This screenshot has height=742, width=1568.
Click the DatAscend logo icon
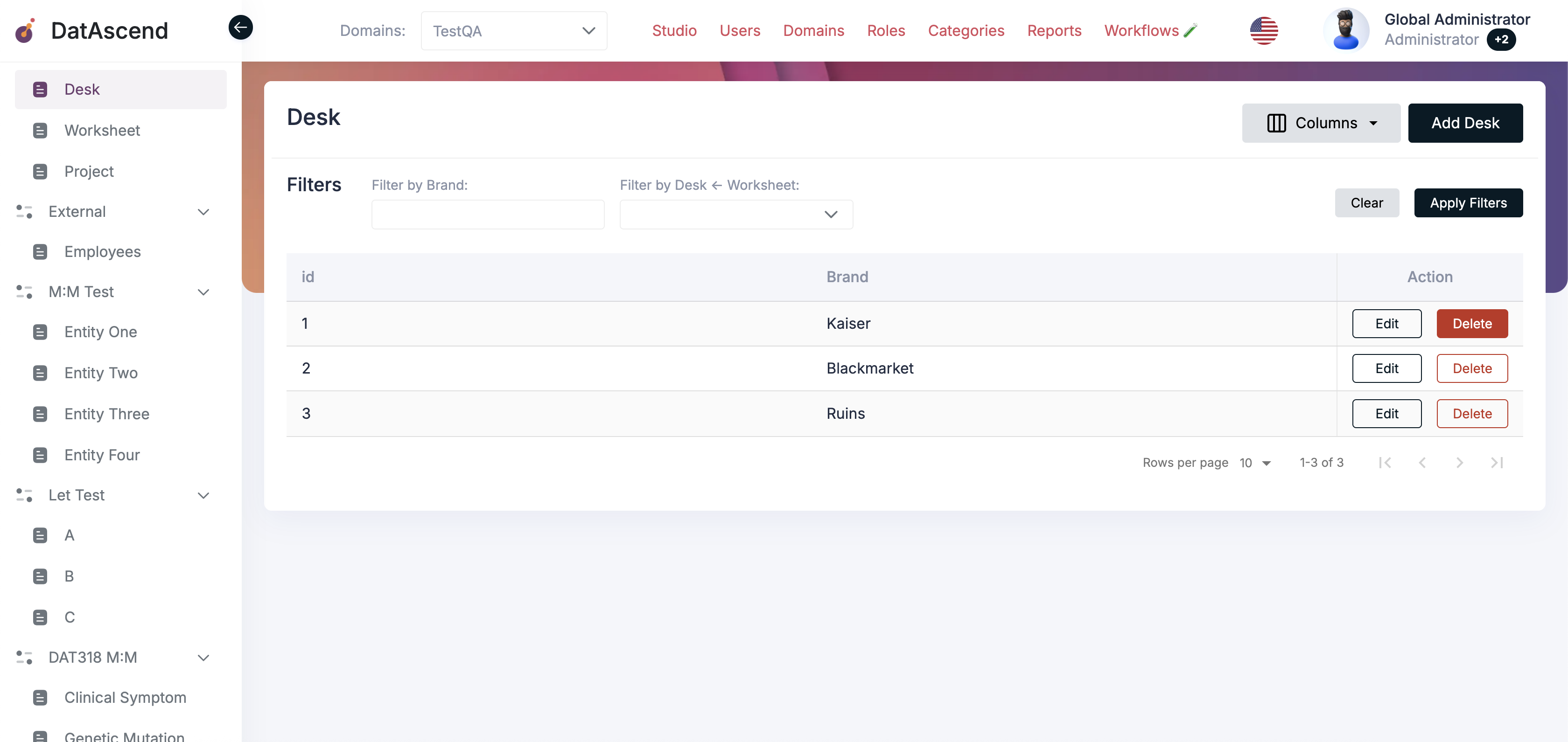coord(26,30)
